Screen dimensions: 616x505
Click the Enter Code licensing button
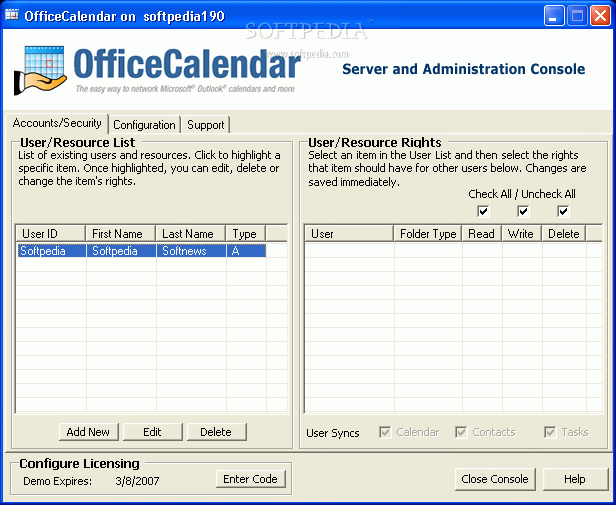pyautogui.click(x=250, y=479)
